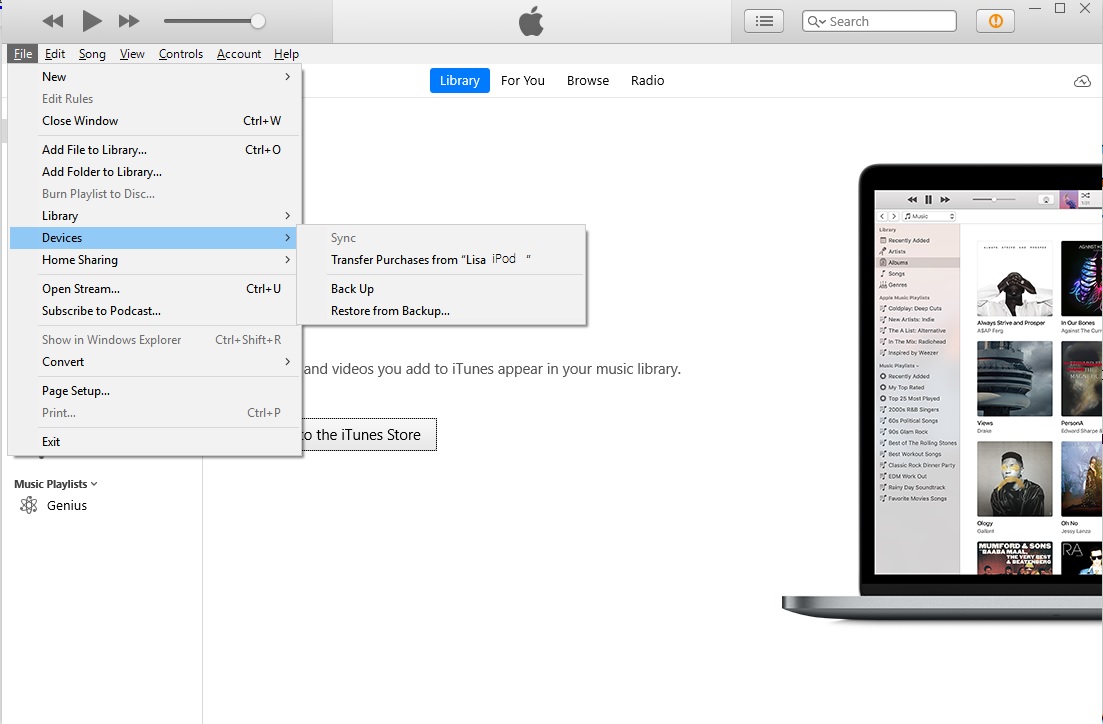Viewport: 1103px width, 724px height.
Task: Click the search magnifier dropdown icon
Action: [817, 21]
